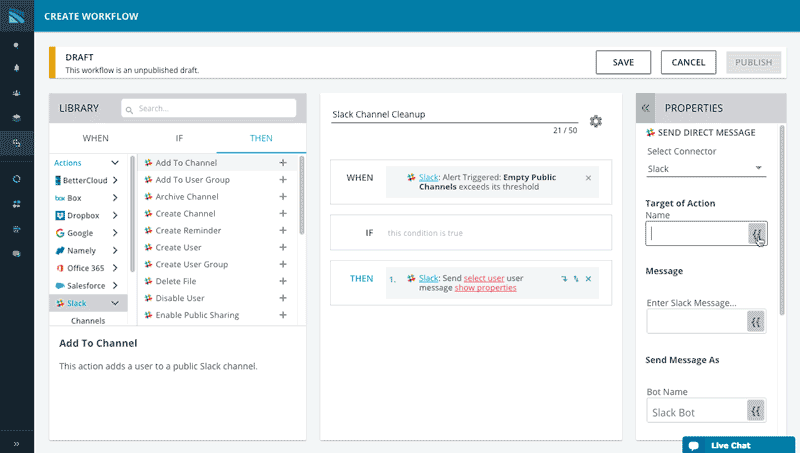Click plus icon for Create Channel
Viewport: 800px width, 453px height.
283,213
